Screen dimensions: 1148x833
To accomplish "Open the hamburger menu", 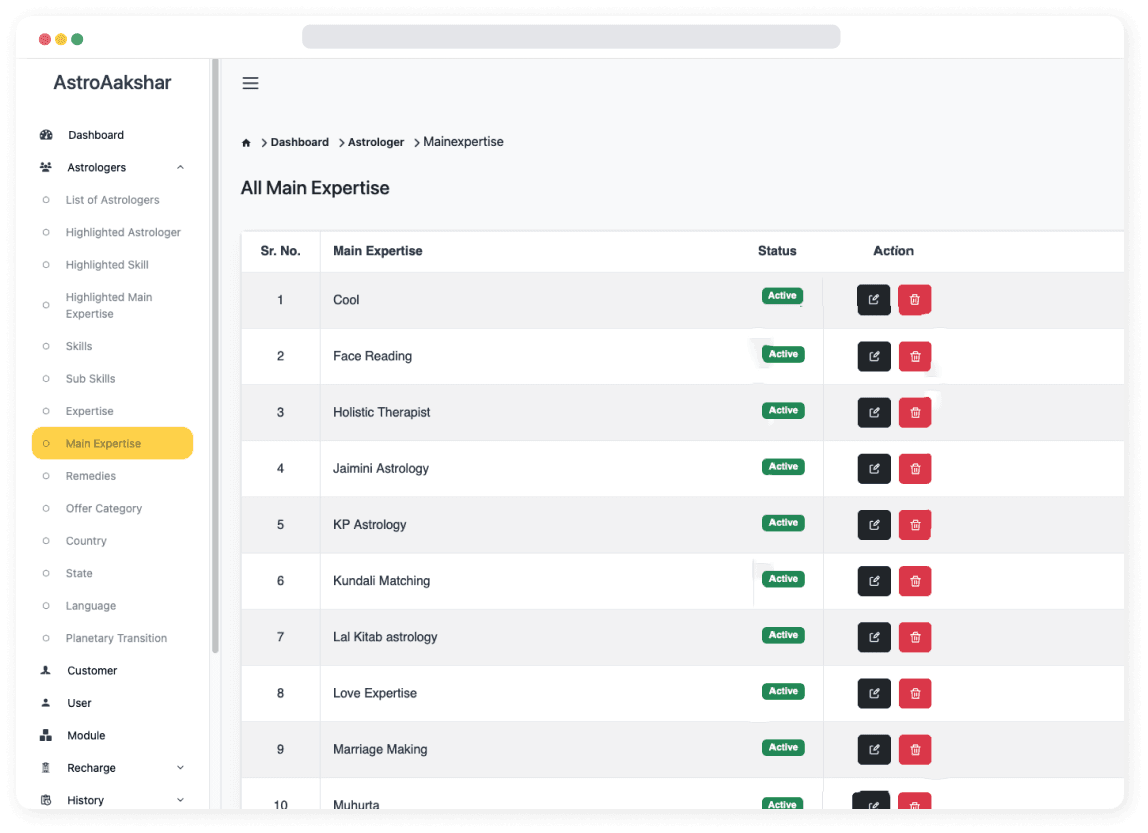I will coord(250,83).
